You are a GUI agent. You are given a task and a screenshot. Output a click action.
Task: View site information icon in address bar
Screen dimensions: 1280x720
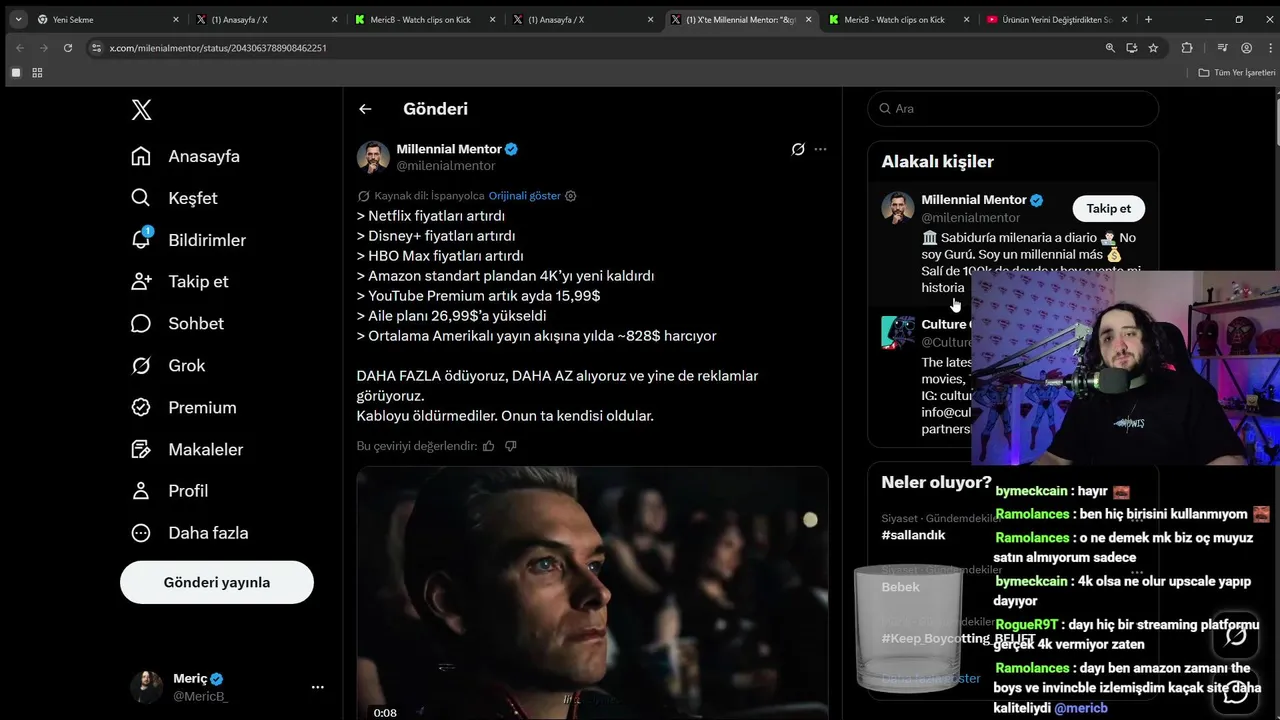pos(96,48)
